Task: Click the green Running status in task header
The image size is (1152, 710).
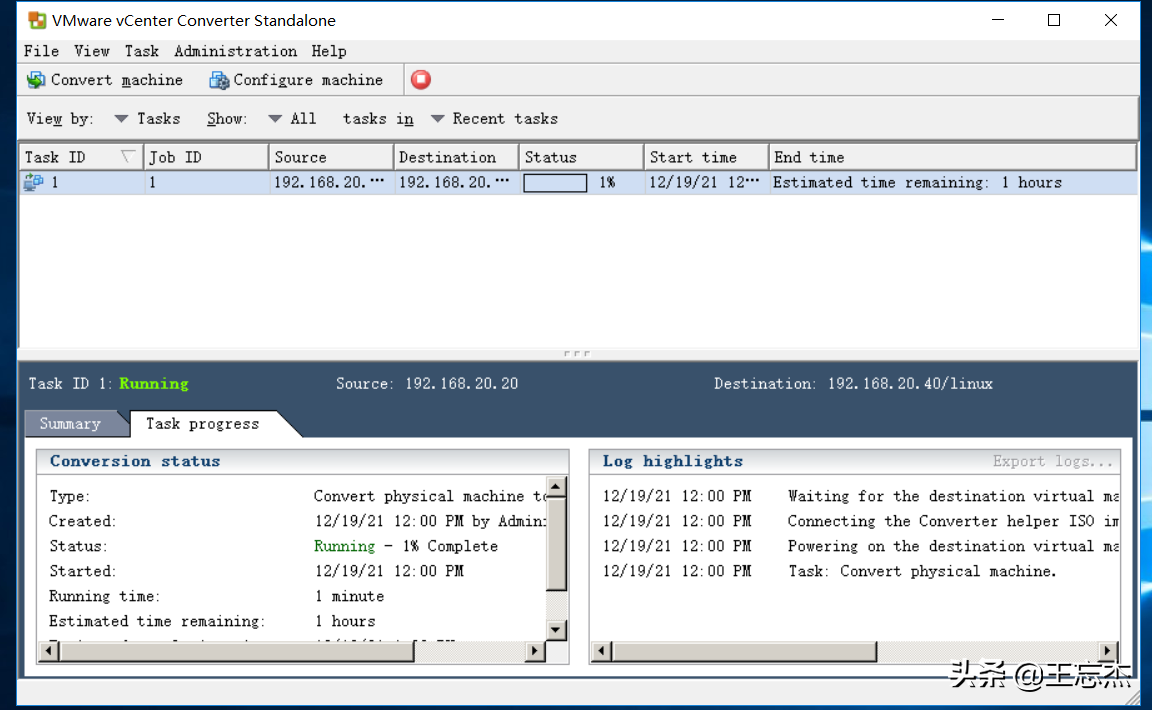Action: pyautogui.click(x=154, y=383)
